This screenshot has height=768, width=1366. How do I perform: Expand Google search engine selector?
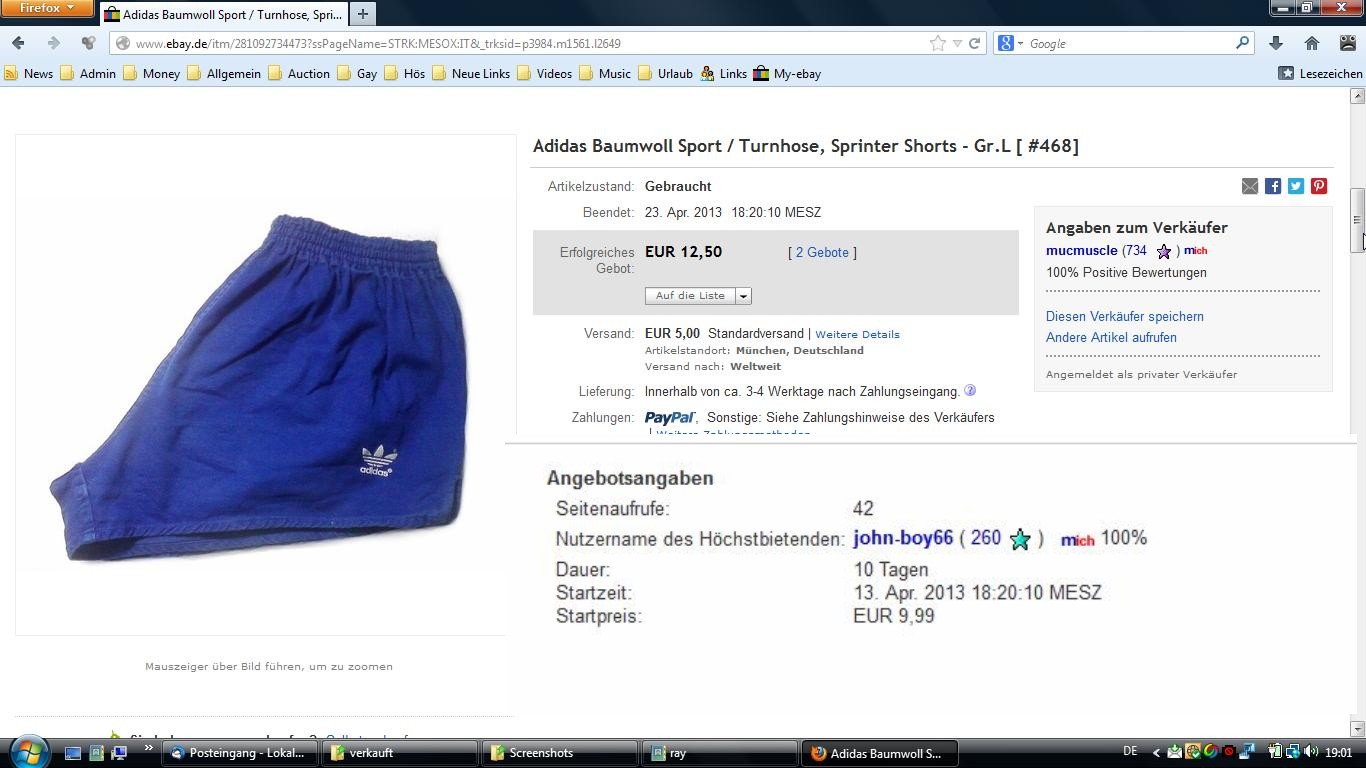tap(1010, 43)
